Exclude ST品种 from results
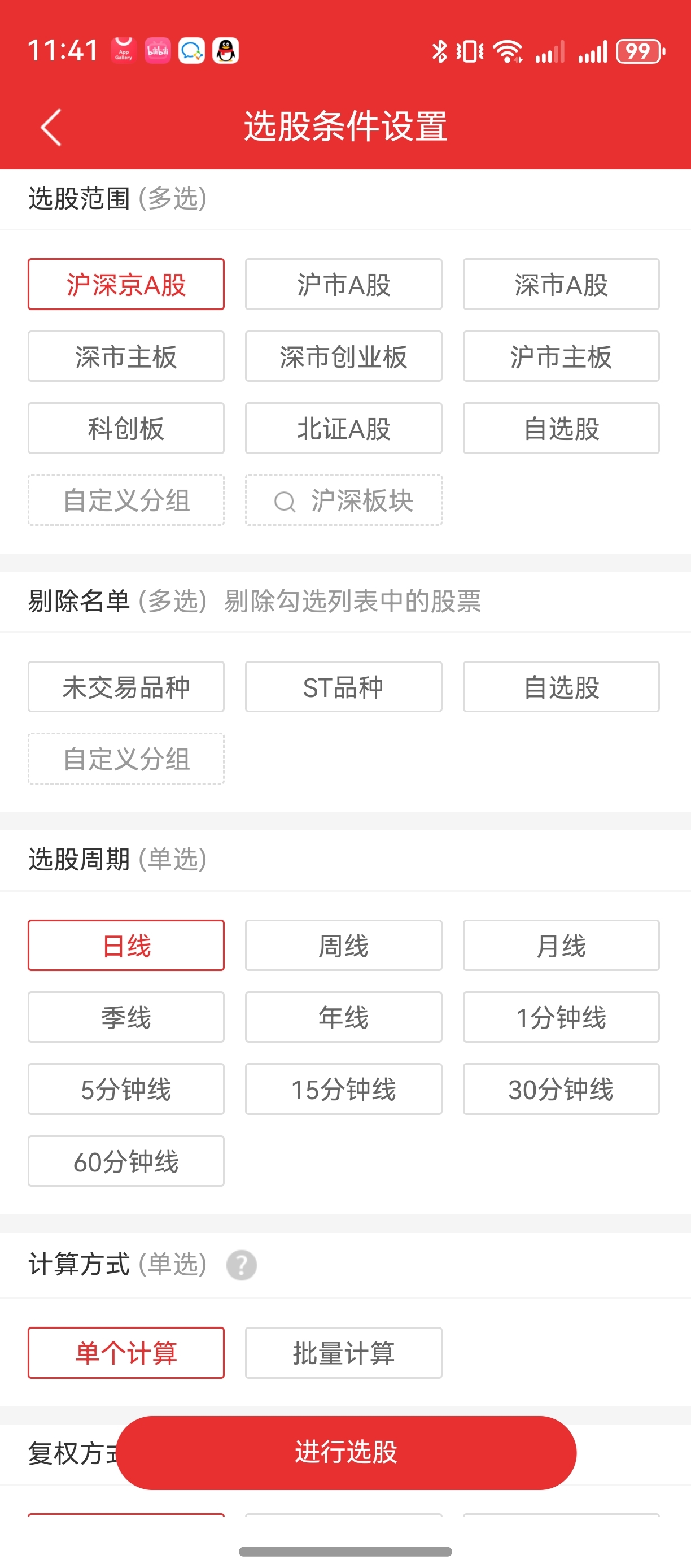The height and width of the screenshot is (1568, 691). click(x=343, y=687)
